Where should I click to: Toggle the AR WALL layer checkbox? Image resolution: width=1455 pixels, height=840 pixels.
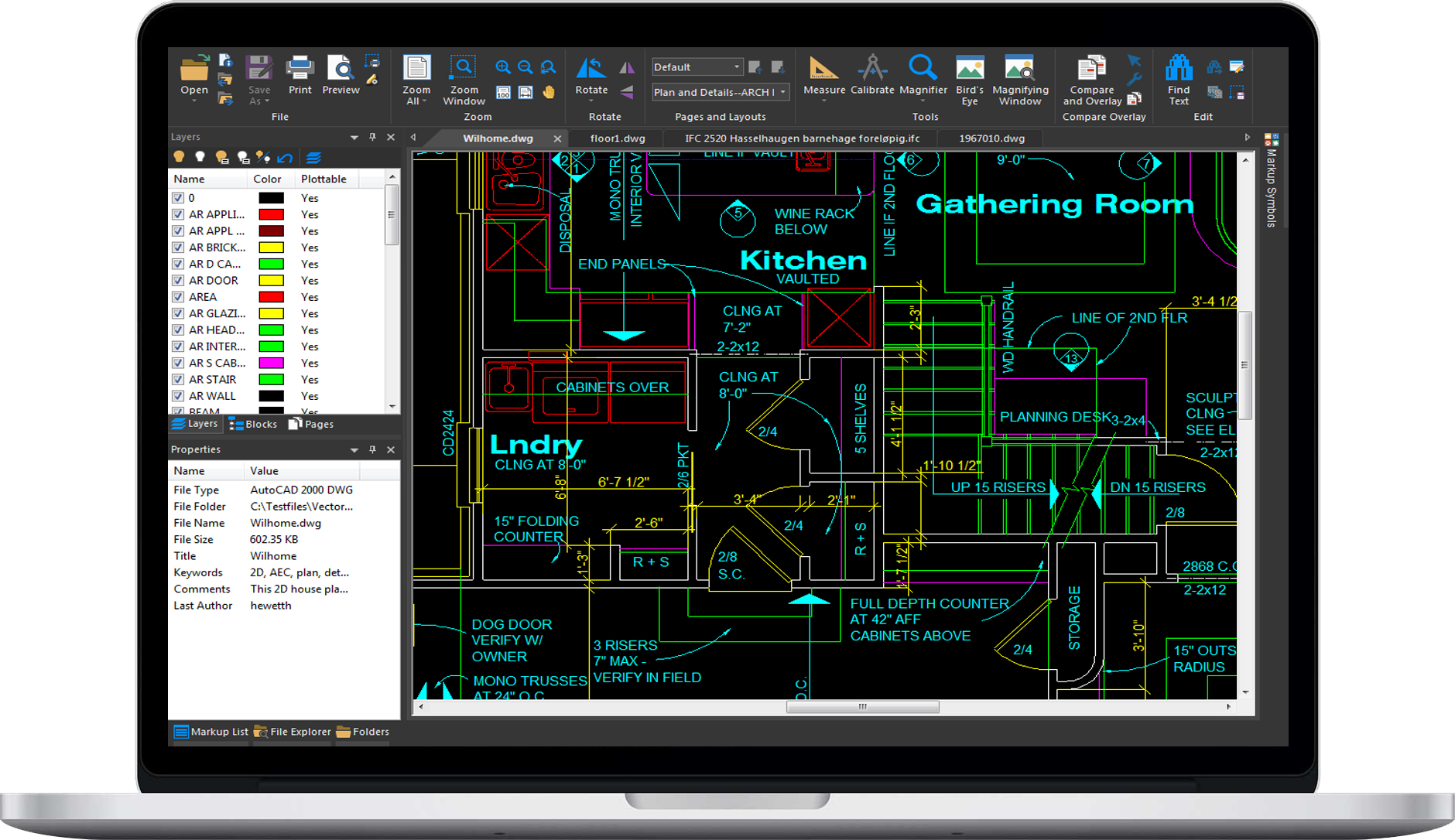(x=178, y=396)
